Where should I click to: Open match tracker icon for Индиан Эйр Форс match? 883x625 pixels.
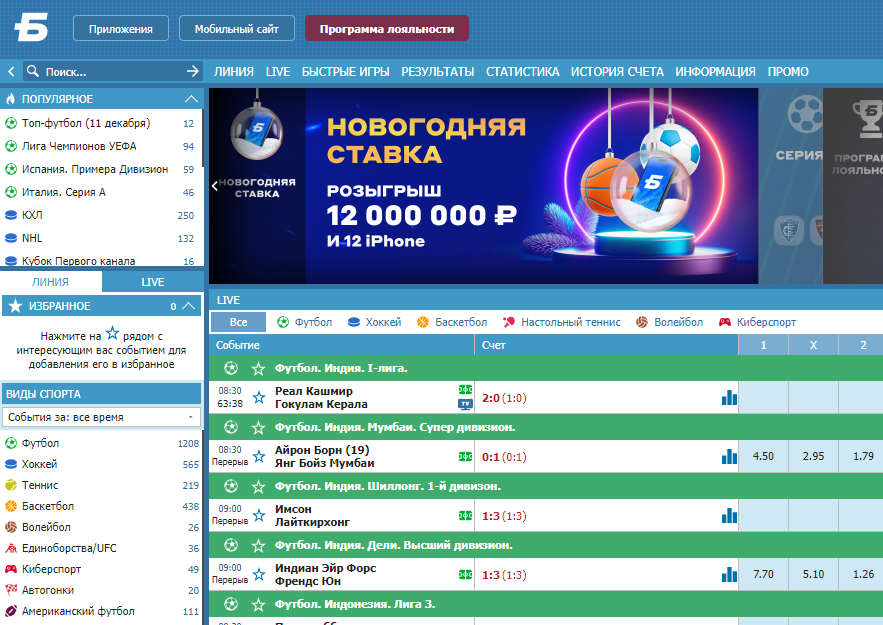click(465, 574)
